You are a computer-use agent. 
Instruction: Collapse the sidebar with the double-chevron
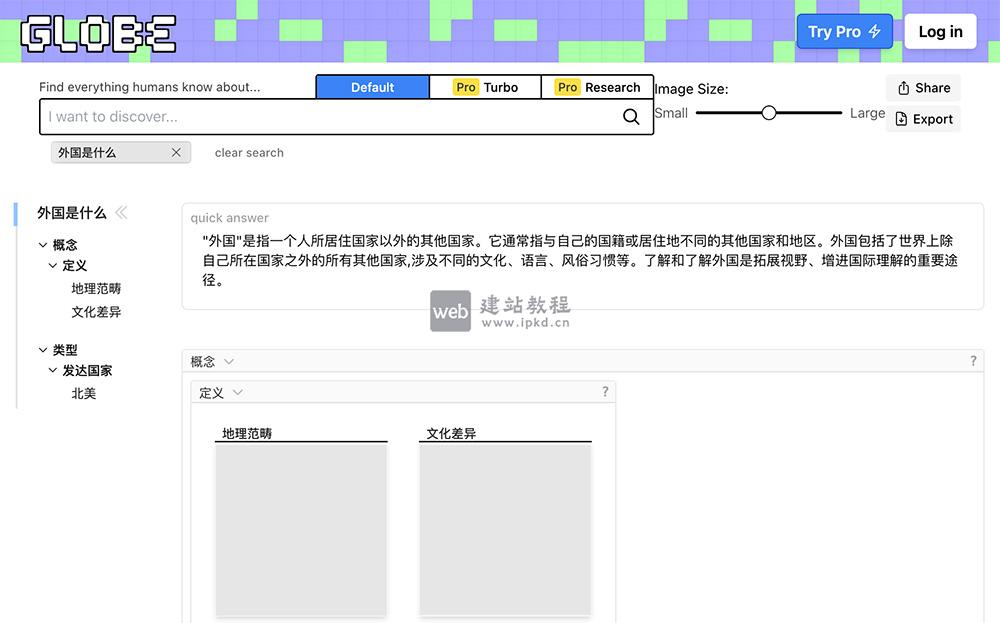point(121,212)
